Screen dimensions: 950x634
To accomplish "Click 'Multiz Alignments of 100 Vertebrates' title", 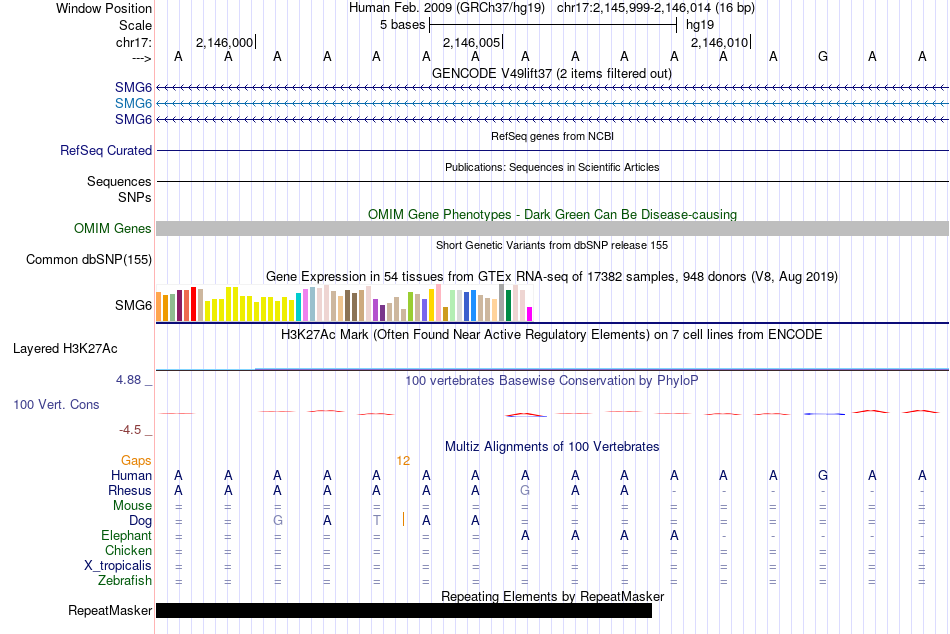I will click(552, 447).
